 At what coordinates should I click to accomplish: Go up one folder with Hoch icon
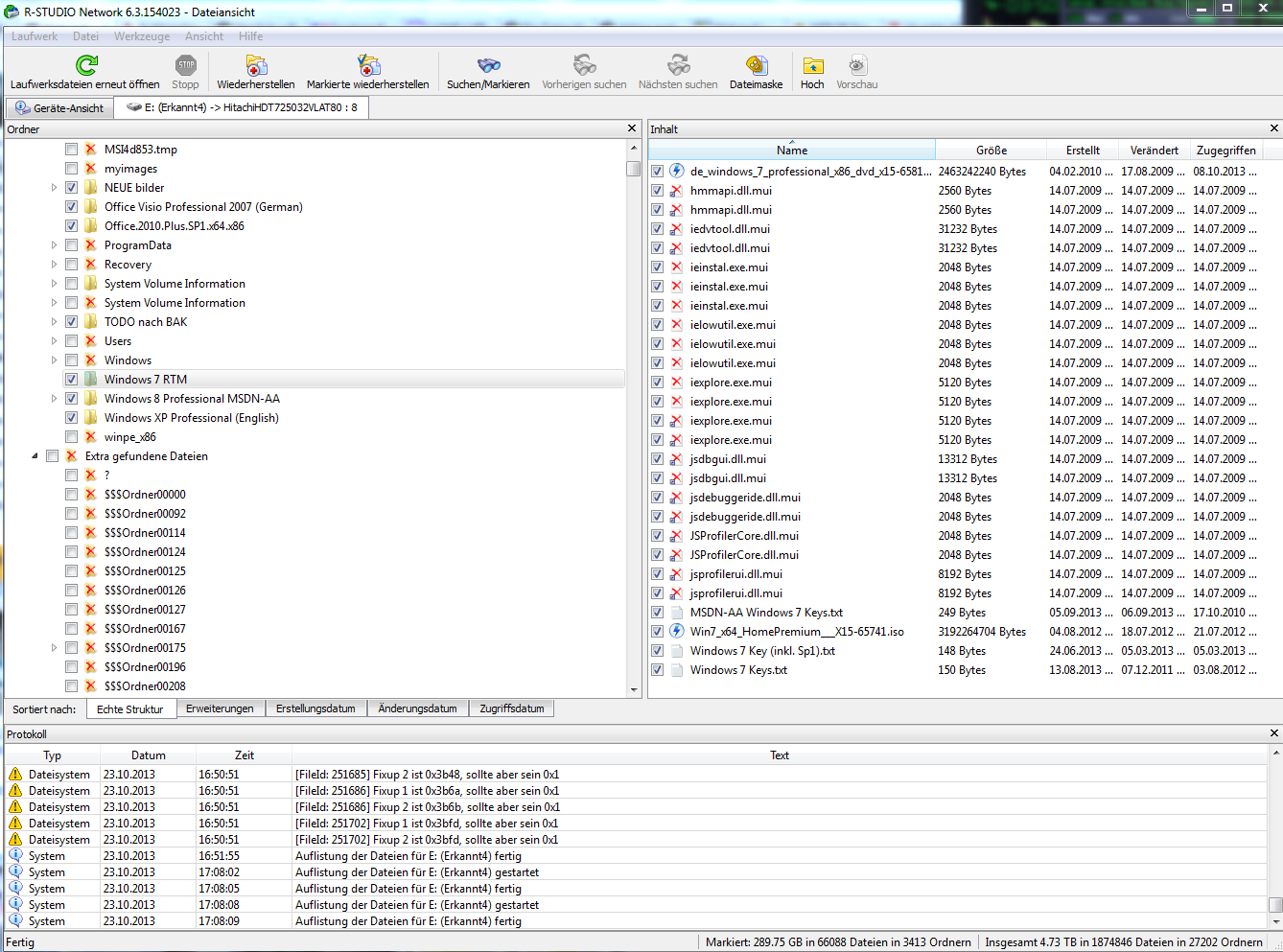[x=813, y=65]
